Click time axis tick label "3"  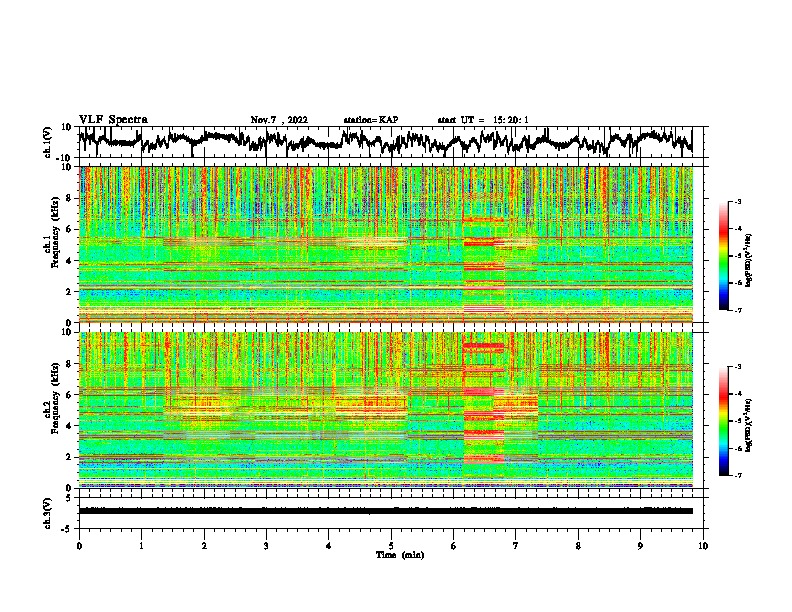click(x=266, y=546)
